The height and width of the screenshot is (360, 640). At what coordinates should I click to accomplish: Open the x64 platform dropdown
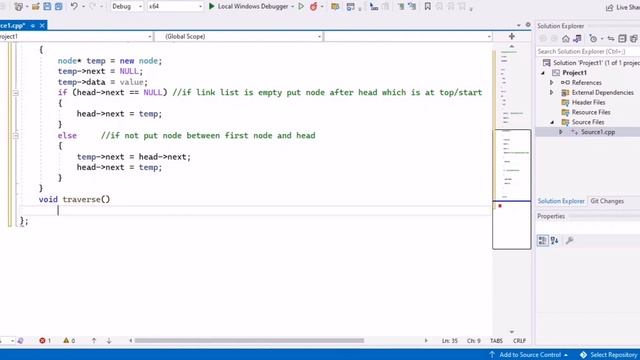pyautogui.click(x=175, y=7)
